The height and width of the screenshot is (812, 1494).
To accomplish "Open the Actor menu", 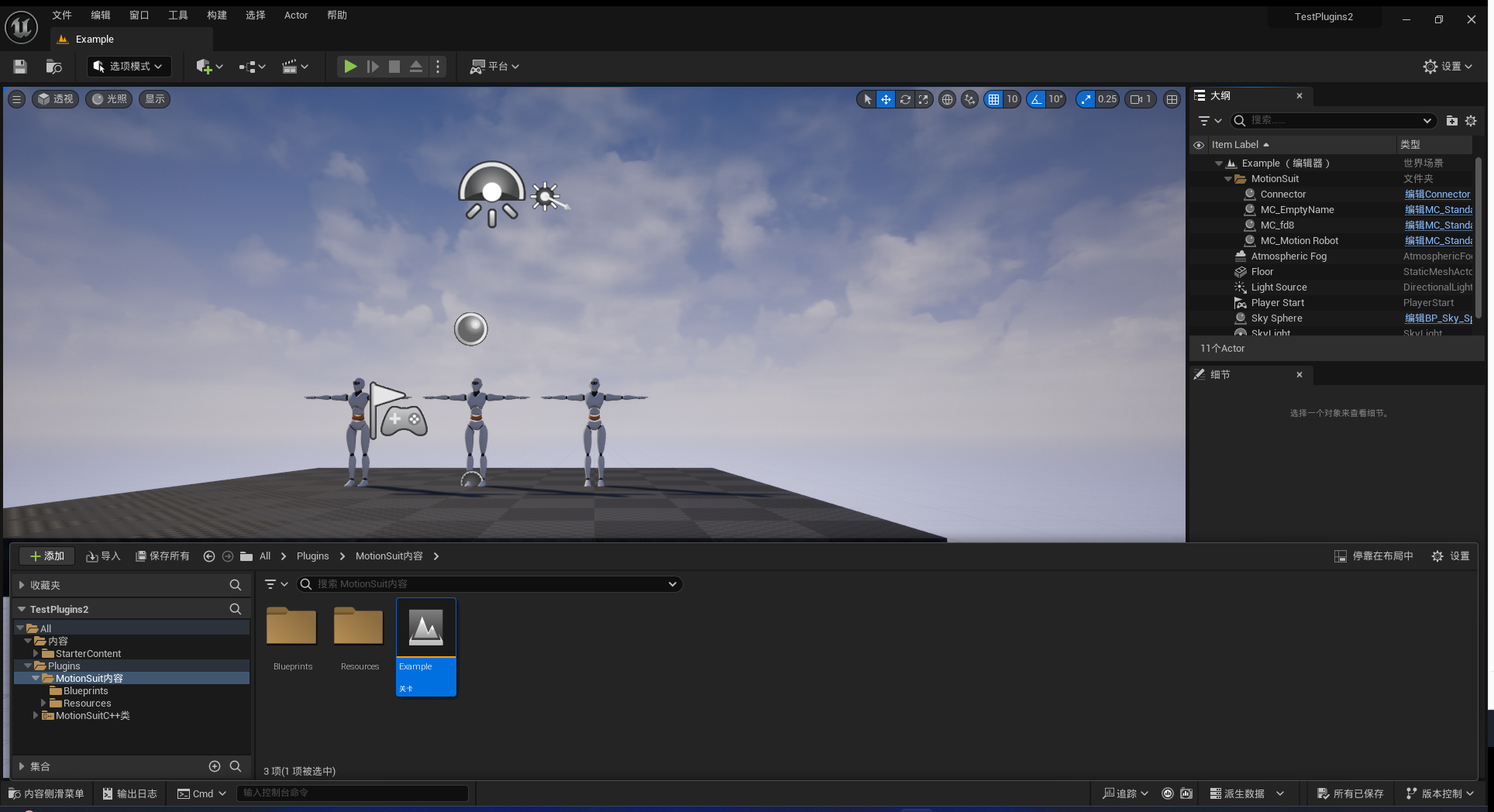I will [296, 15].
